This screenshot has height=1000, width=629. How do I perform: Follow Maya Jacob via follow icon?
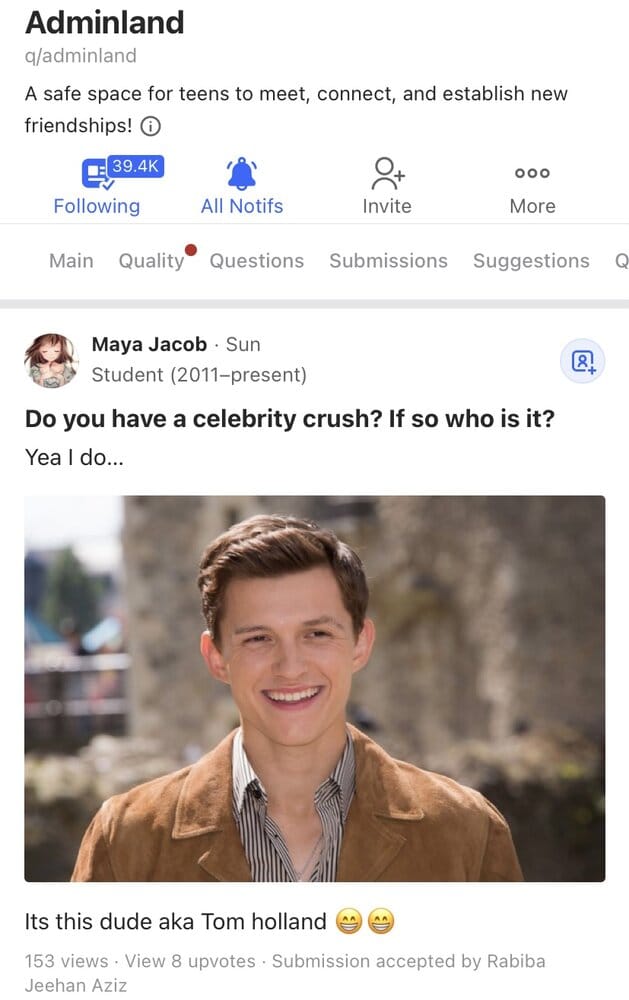[x=582, y=361]
